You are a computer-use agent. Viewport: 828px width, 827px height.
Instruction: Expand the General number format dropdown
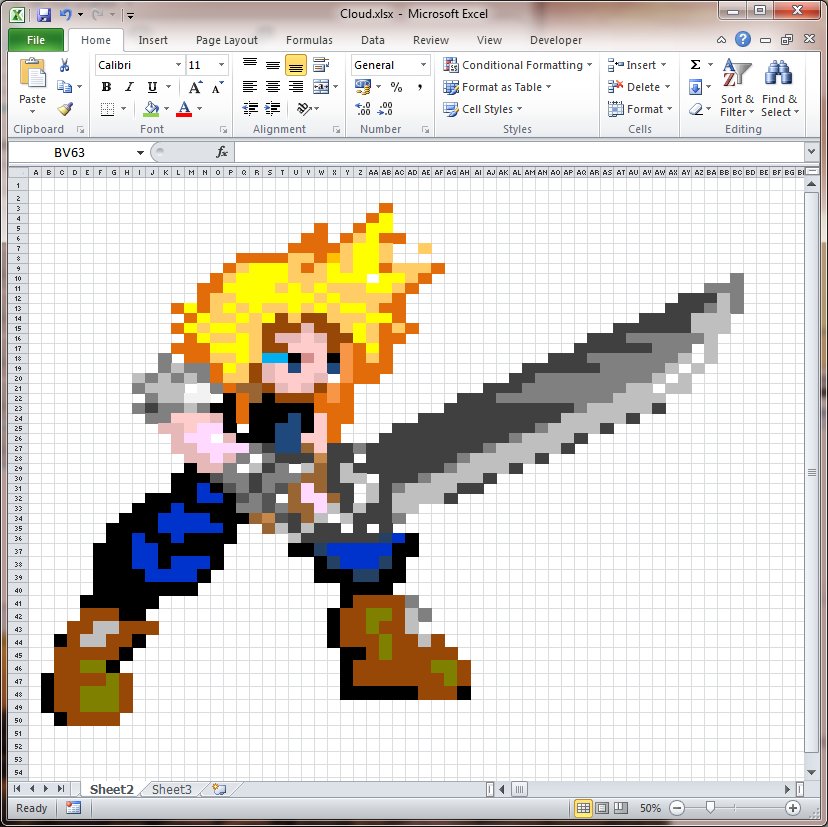click(x=423, y=65)
